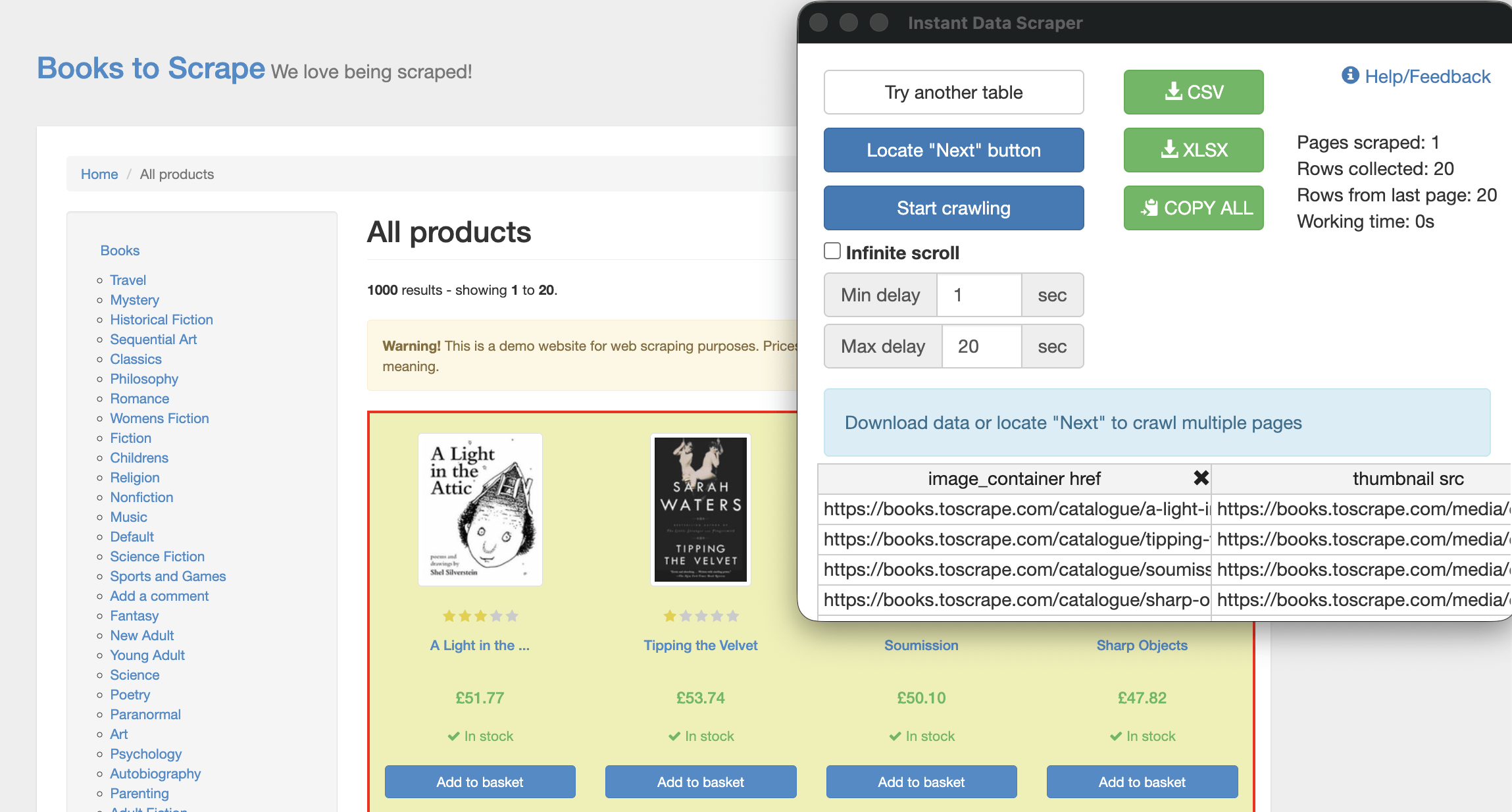1512x812 pixels.
Task: Download scraped data as CSV
Action: 1193,92
